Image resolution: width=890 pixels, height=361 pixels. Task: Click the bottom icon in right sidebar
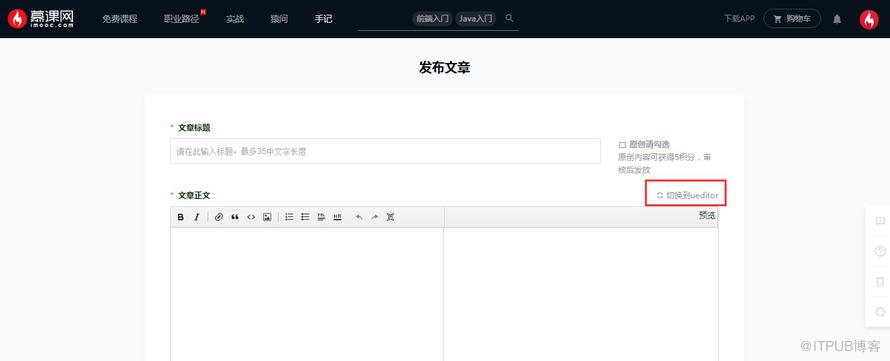click(880, 312)
